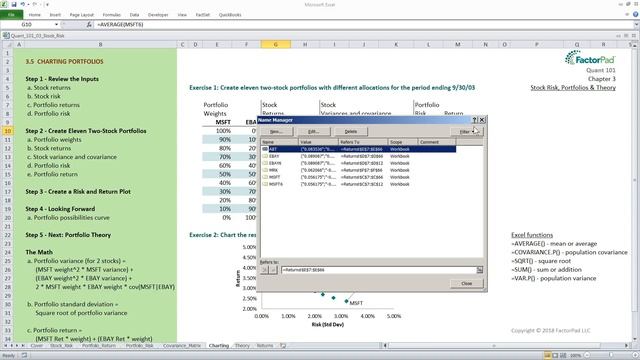Screen dimensions: 640x360
Task: Sort by Refers To column header
Action: click(363, 142)
